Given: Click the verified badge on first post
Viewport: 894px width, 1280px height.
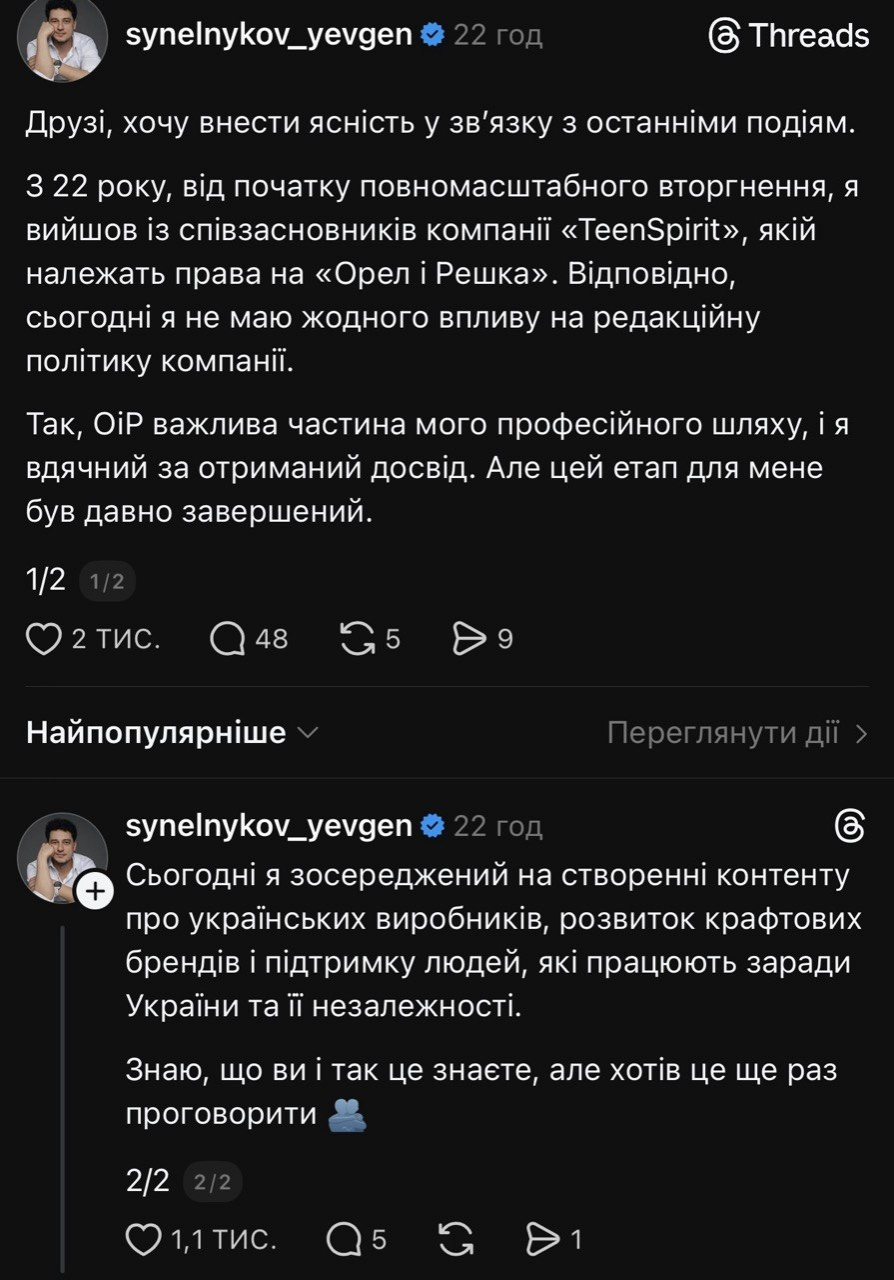Looking at the screenshot, I should [x=432, y=35].
